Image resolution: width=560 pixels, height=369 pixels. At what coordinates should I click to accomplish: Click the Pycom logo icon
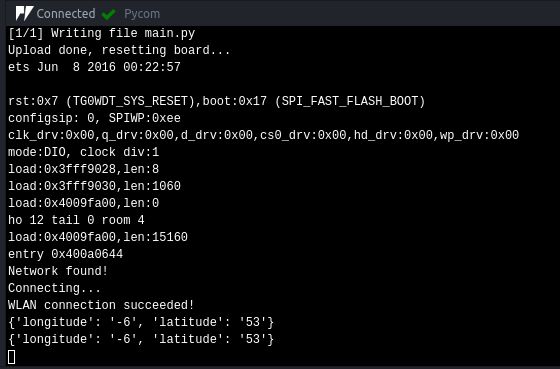click(24, 14)
